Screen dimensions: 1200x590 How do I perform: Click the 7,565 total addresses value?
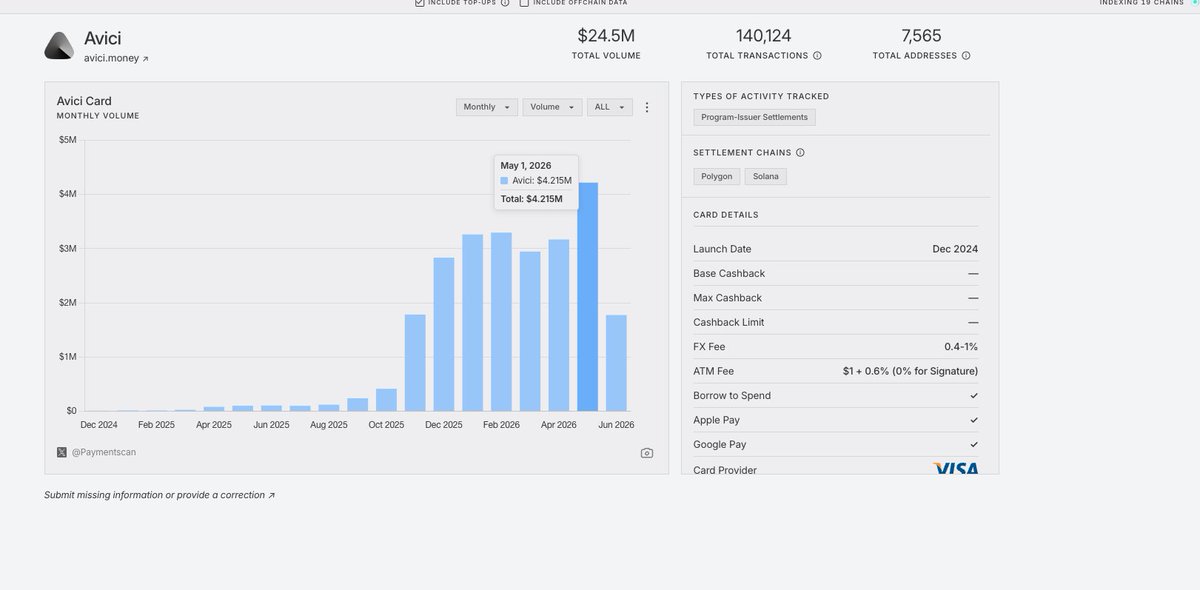(921, 36)
